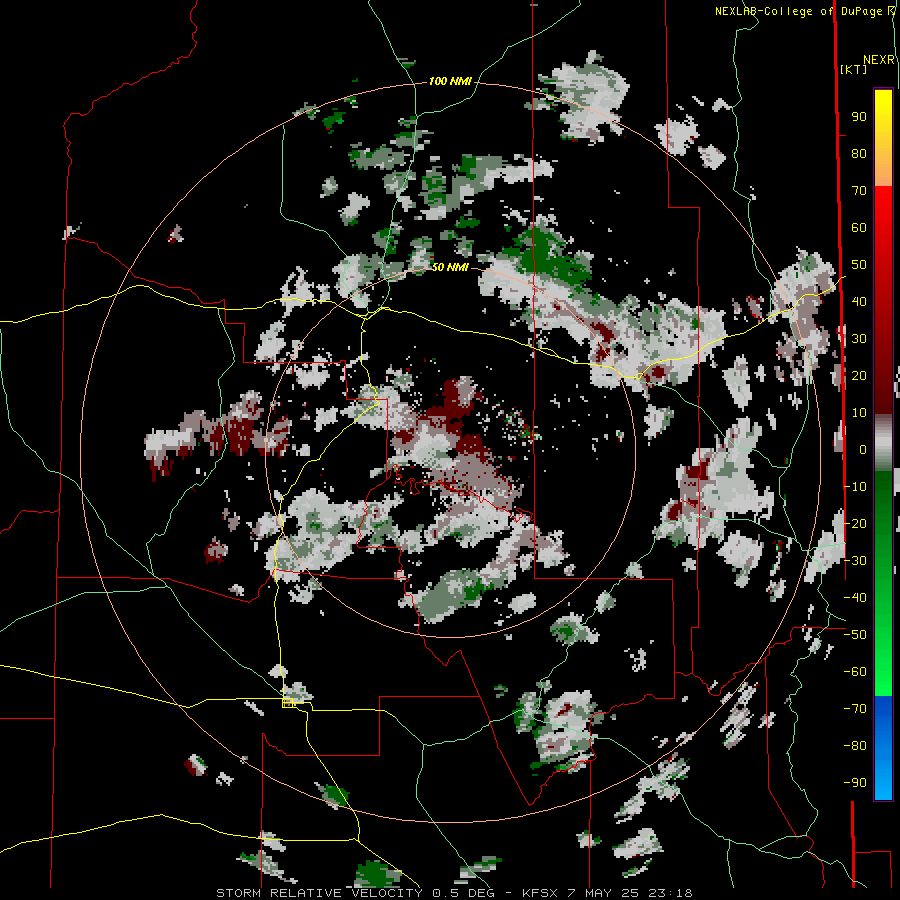Screen dimensions: 900x900
Task: Click the 100 NMI range ring label
Action: 450,82
